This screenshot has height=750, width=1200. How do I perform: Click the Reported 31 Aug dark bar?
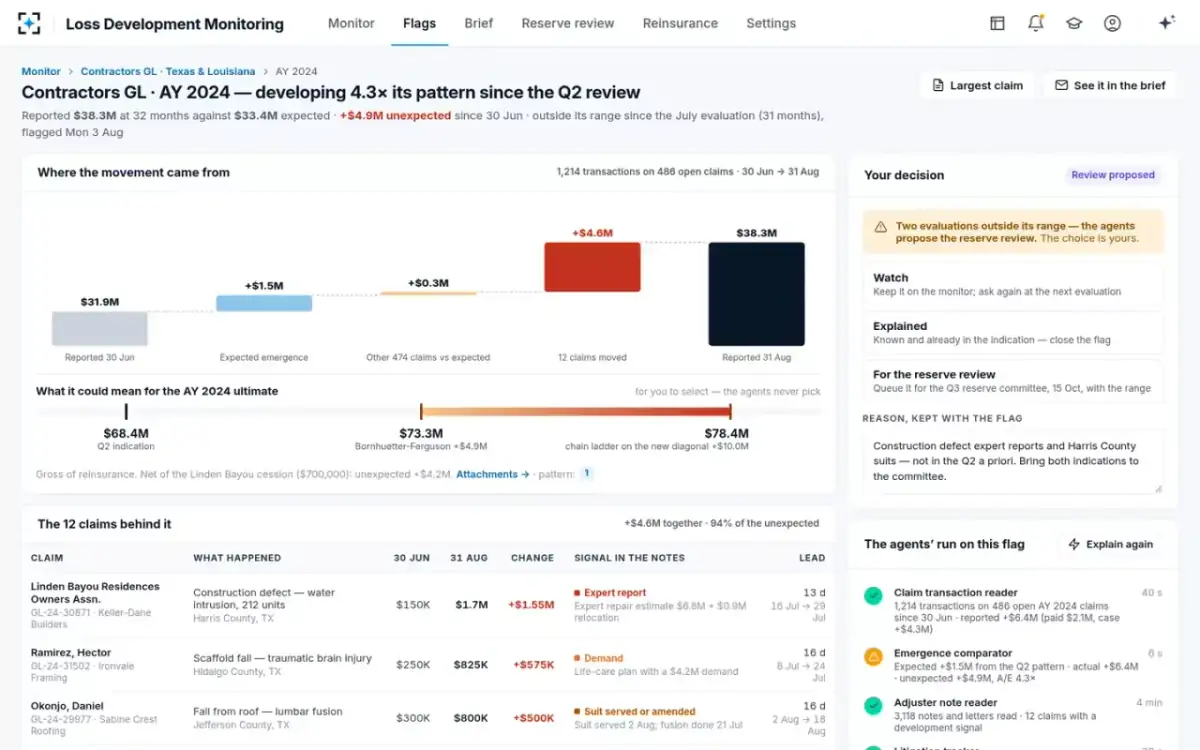tap(756, 294)
